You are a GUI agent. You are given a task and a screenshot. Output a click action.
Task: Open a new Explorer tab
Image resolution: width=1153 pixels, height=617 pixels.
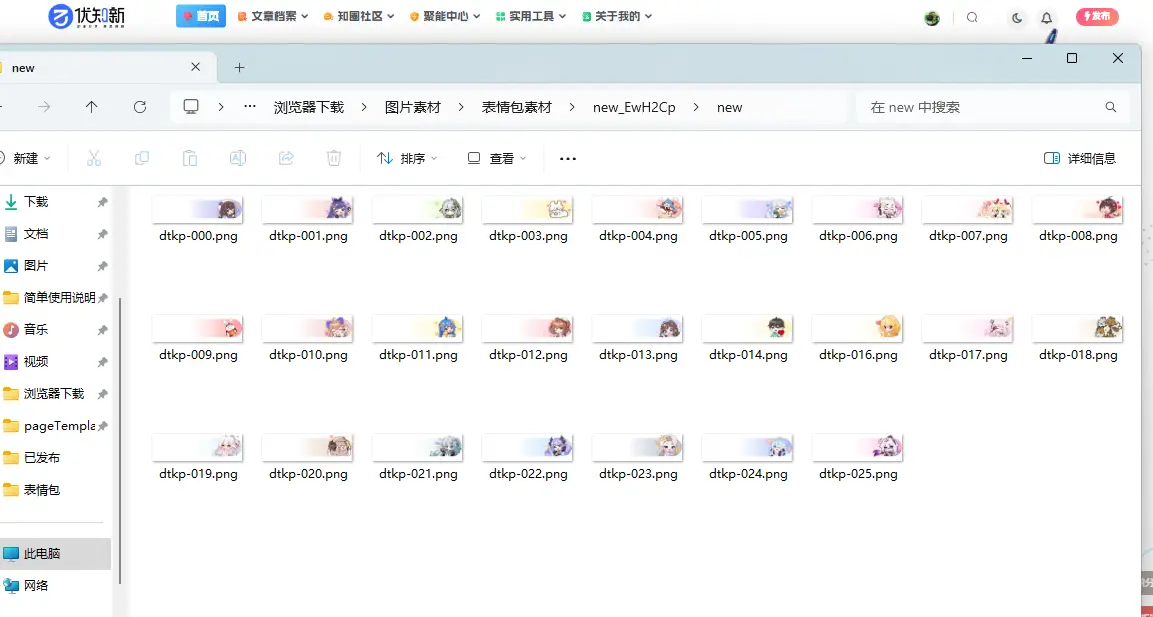239,68
